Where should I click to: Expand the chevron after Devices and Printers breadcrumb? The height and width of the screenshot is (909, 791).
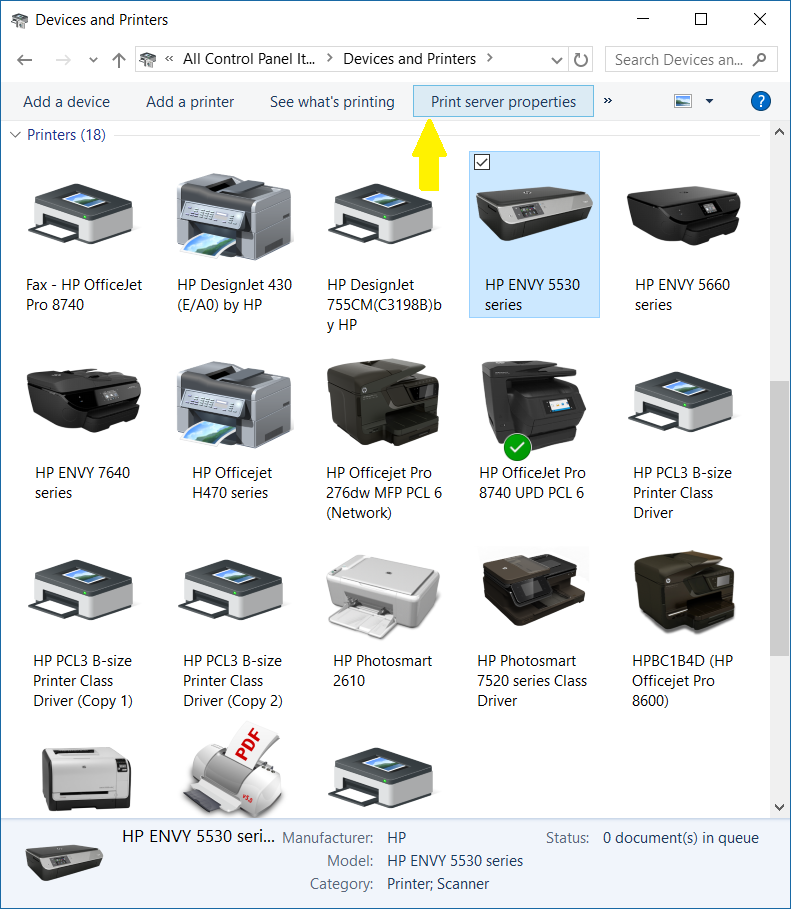point(490,58)
